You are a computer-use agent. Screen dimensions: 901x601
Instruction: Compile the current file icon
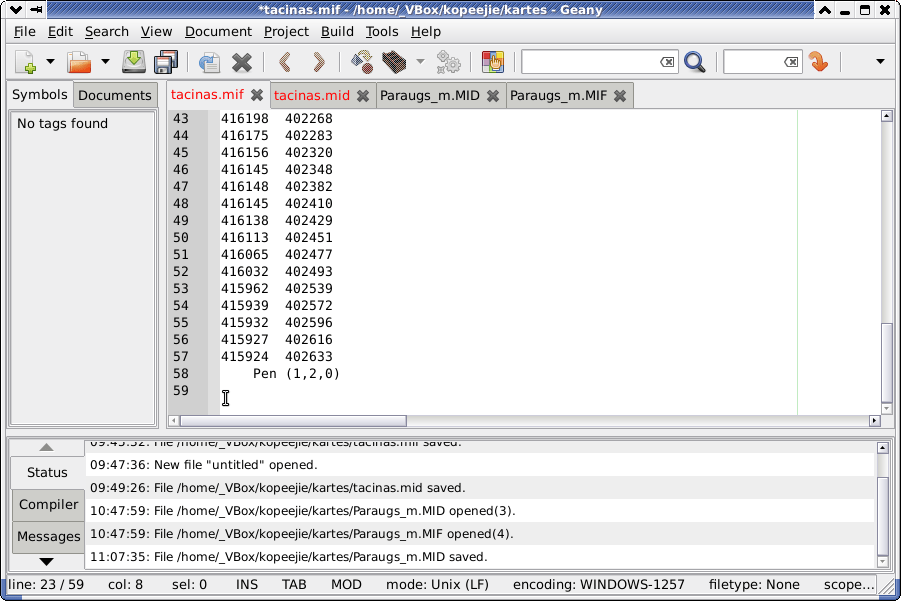click(x=362, y=61)
